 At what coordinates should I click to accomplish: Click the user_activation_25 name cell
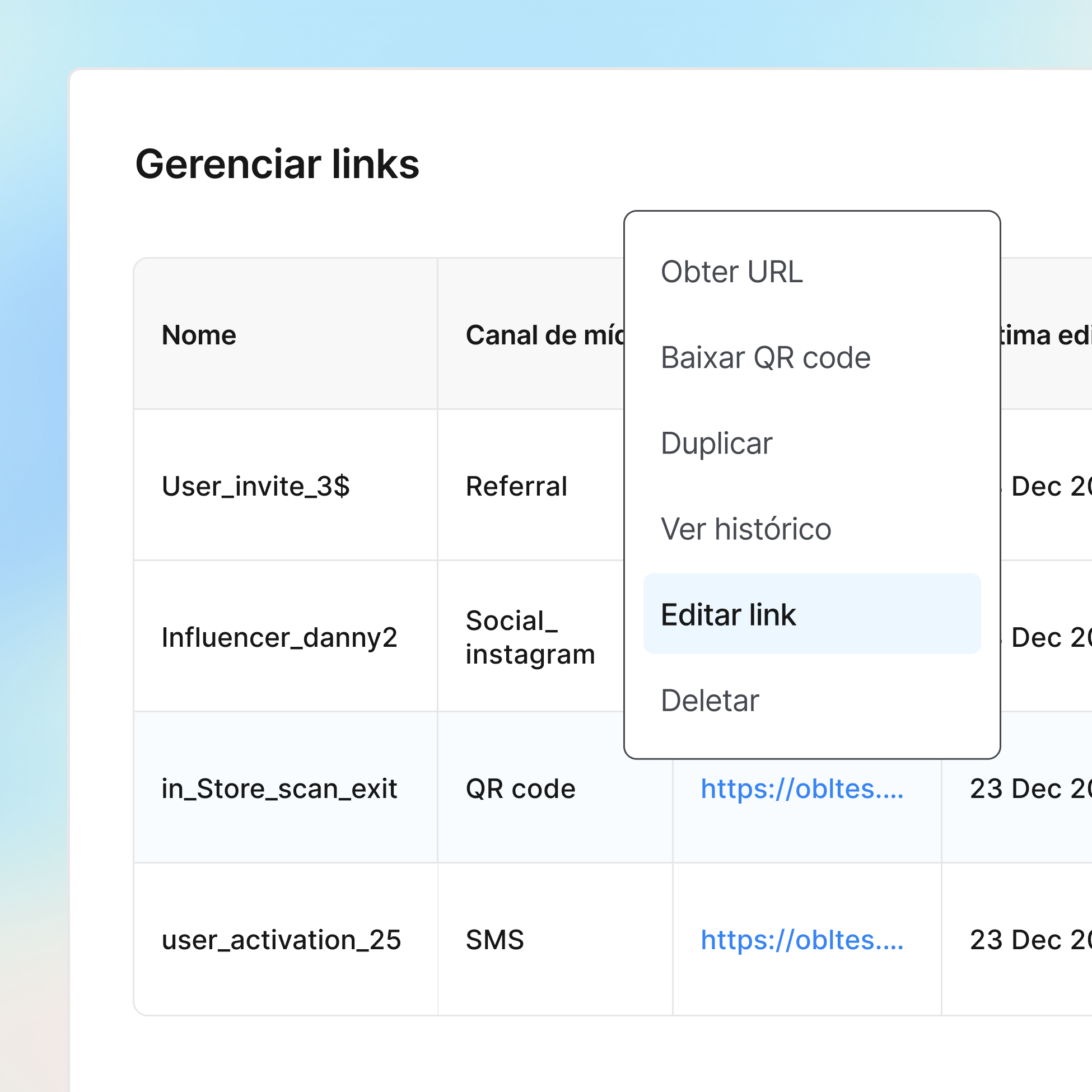[281, 939]
